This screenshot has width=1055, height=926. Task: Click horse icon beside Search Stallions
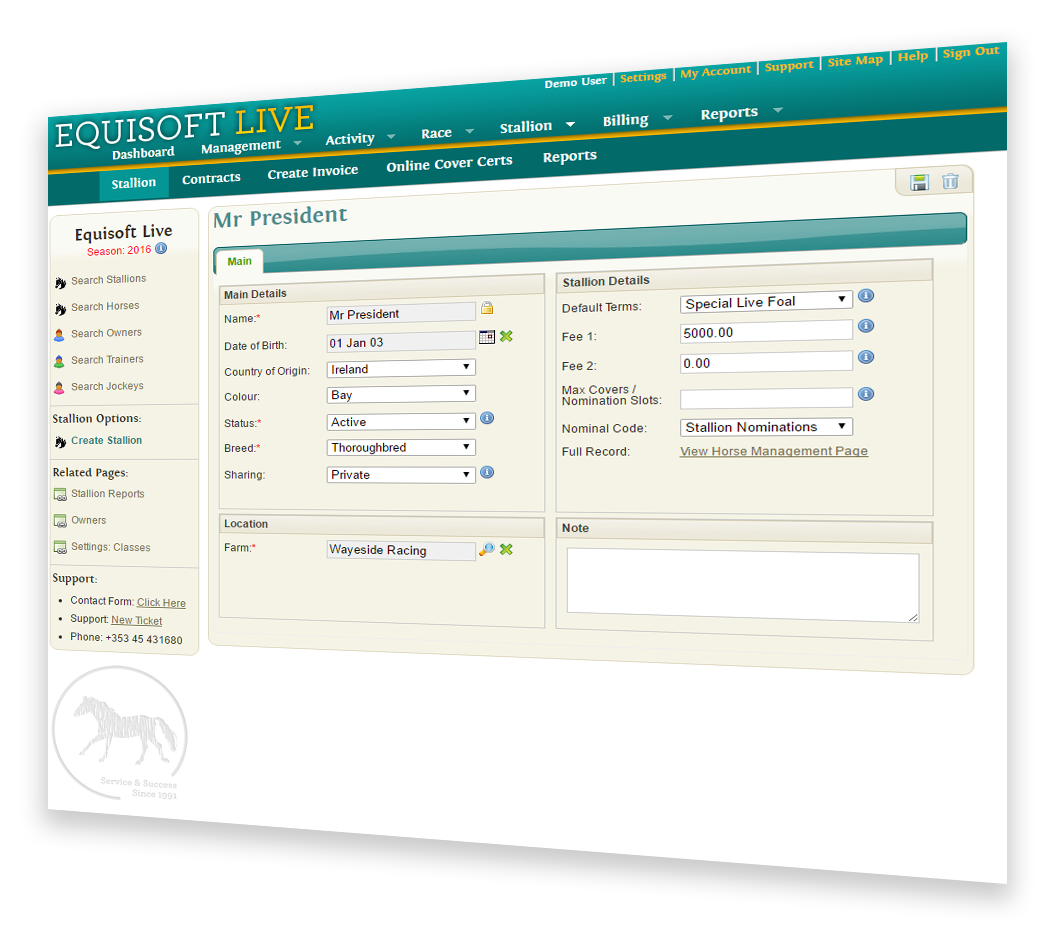(61, 283)
